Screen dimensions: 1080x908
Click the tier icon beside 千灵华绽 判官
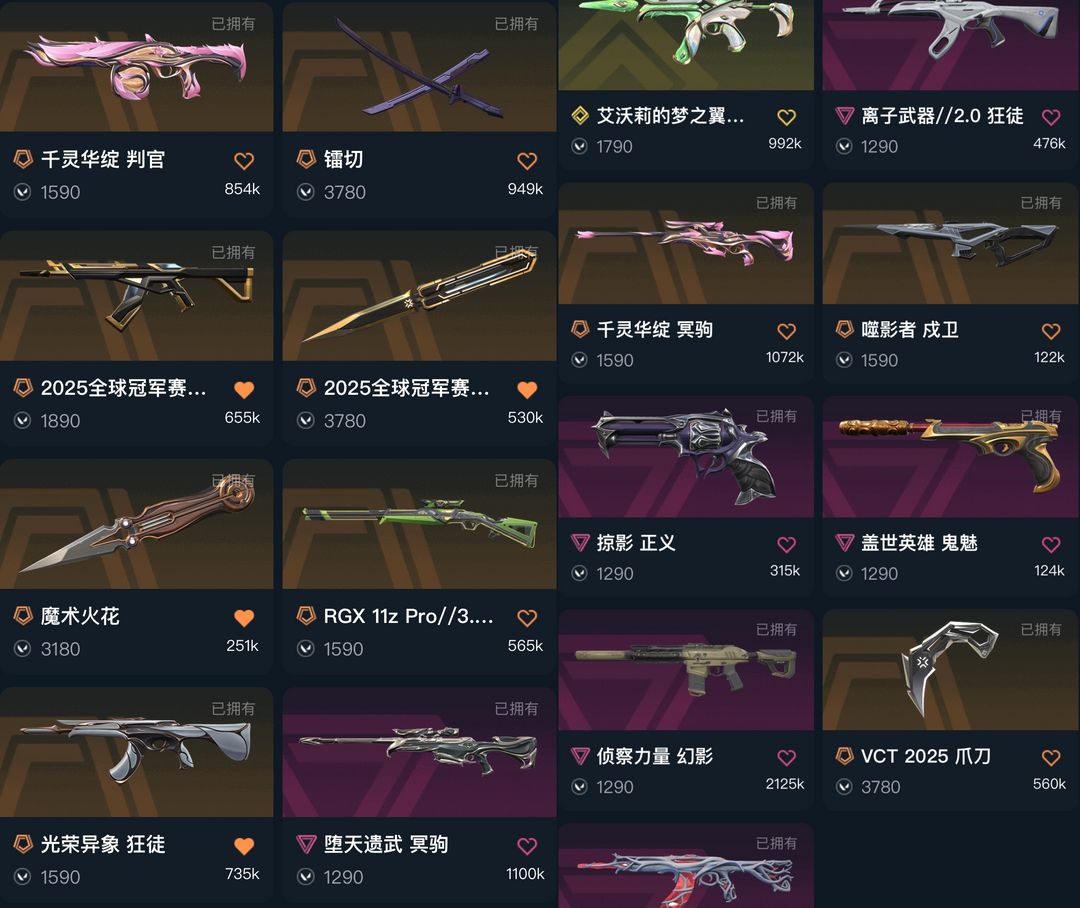point(23,160)
